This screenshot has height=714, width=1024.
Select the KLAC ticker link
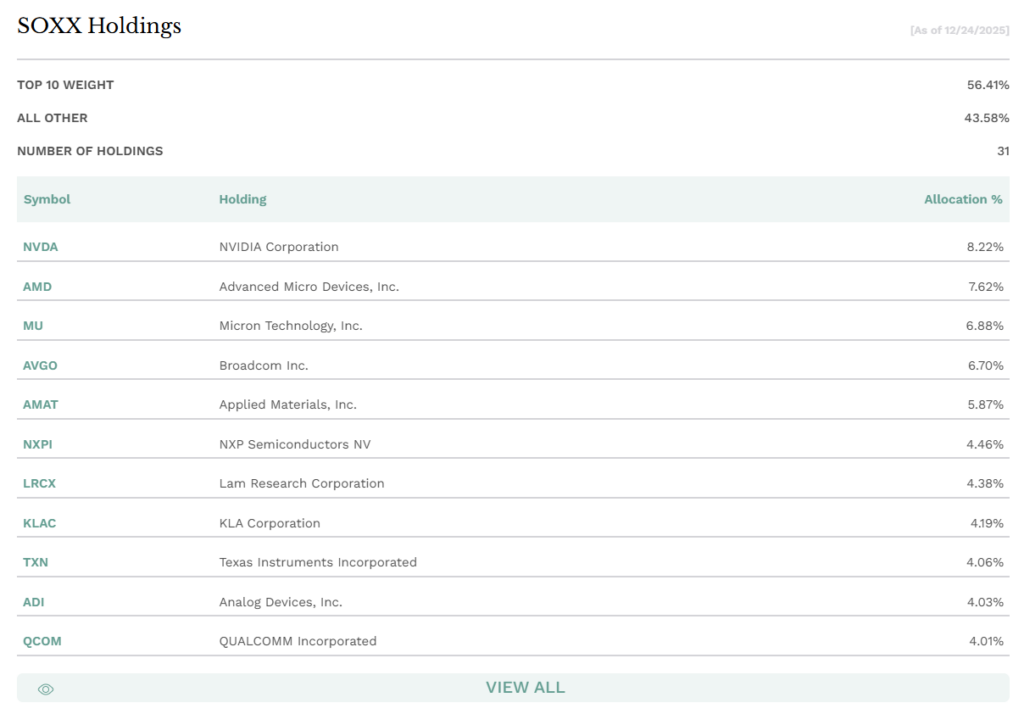(x=40, y=522)
